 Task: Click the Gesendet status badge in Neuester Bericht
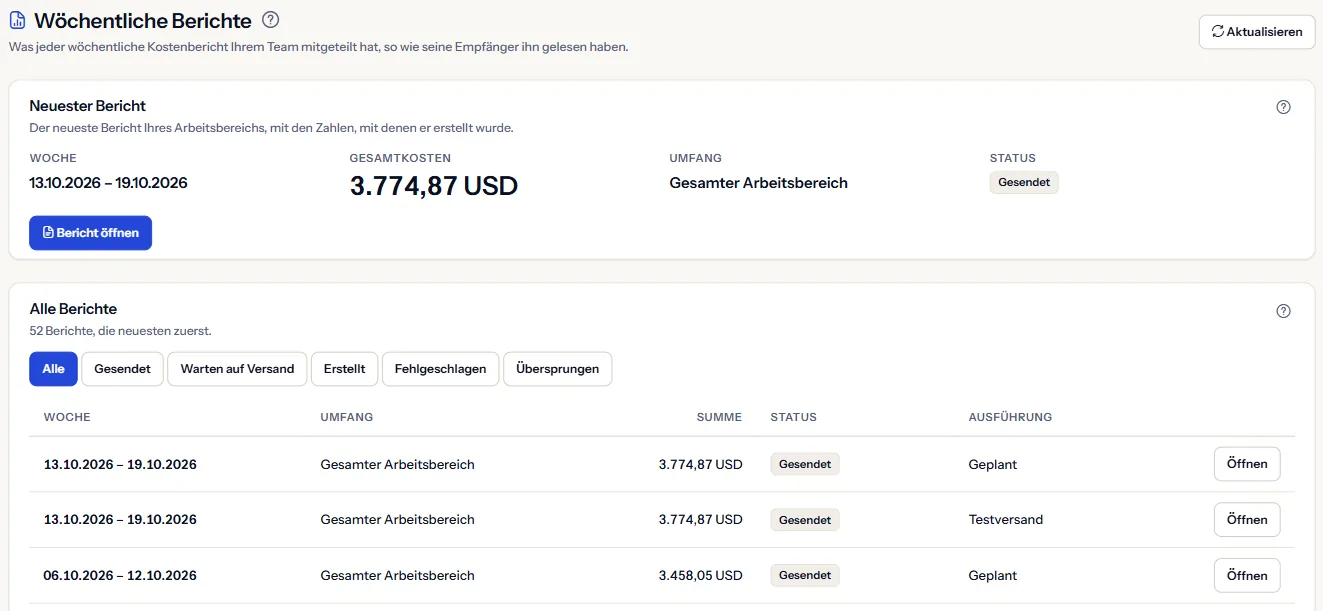point(1024,183)
